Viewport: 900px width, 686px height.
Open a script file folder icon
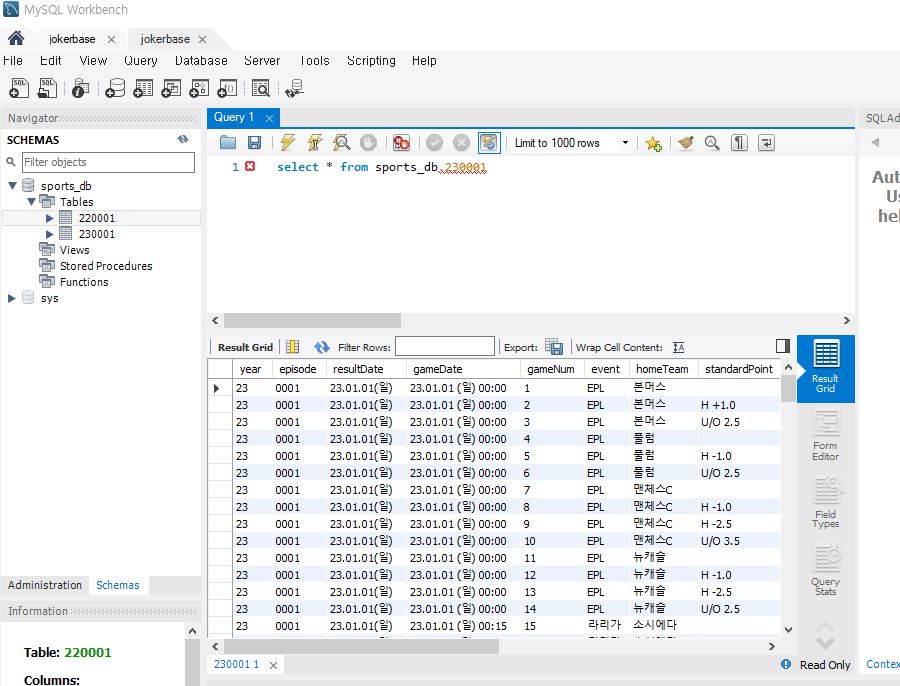pos(228,142)
